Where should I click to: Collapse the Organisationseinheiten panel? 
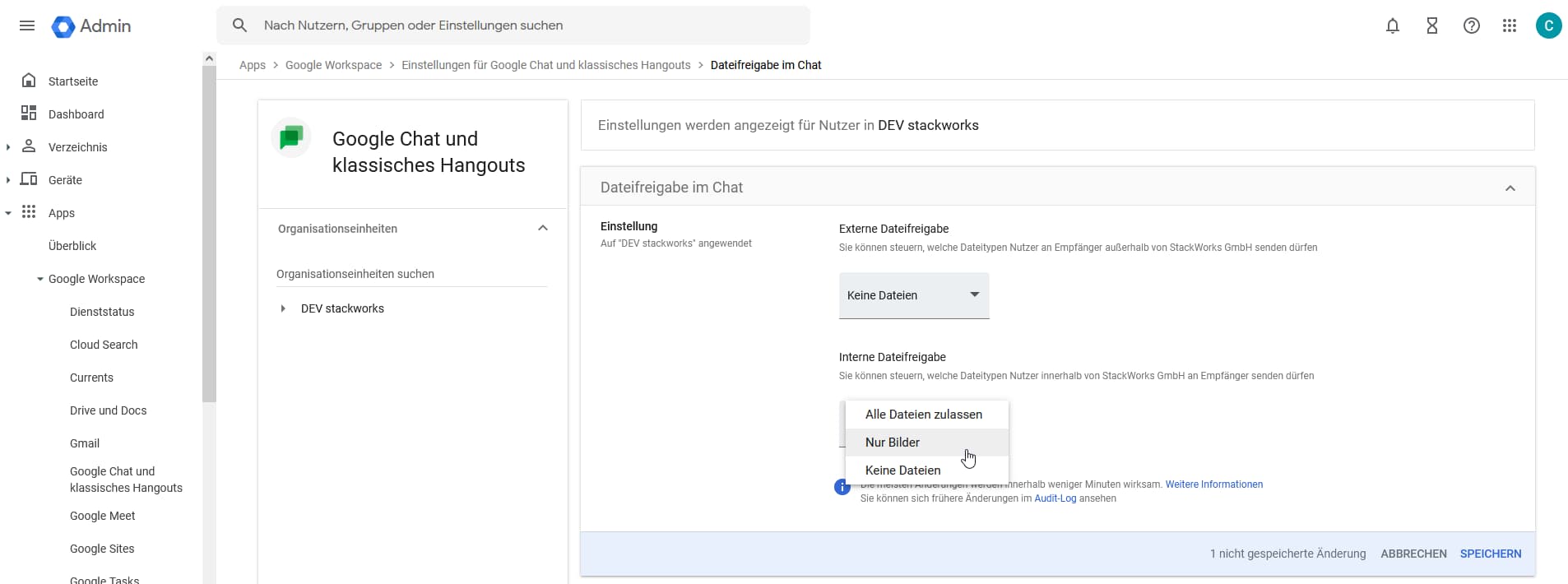pyautogui.click(x=543, y=228)
